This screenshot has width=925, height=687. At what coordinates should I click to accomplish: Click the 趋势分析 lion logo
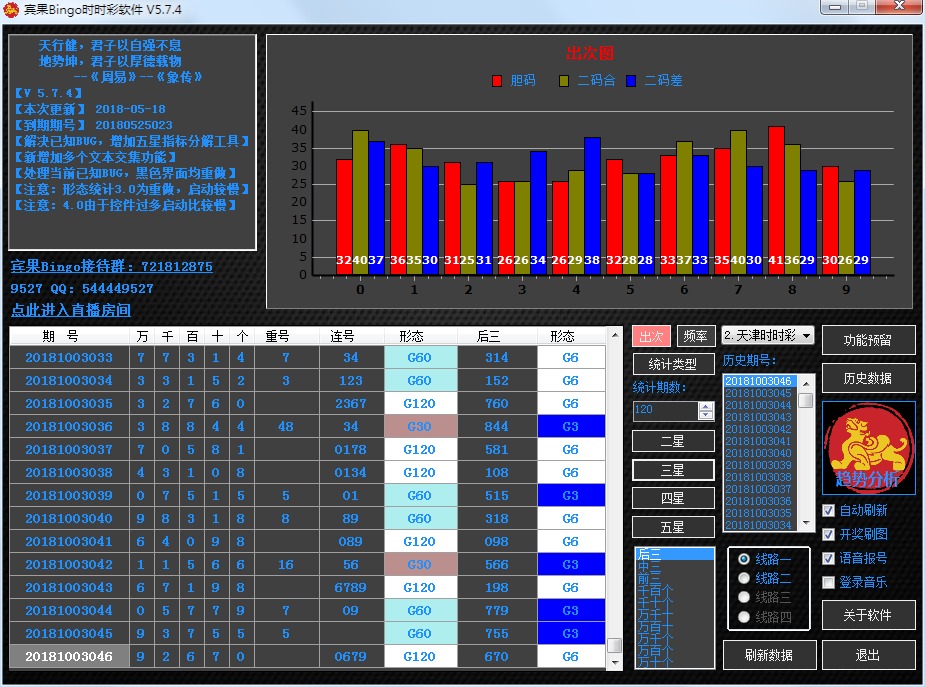(x=868, y=447)
